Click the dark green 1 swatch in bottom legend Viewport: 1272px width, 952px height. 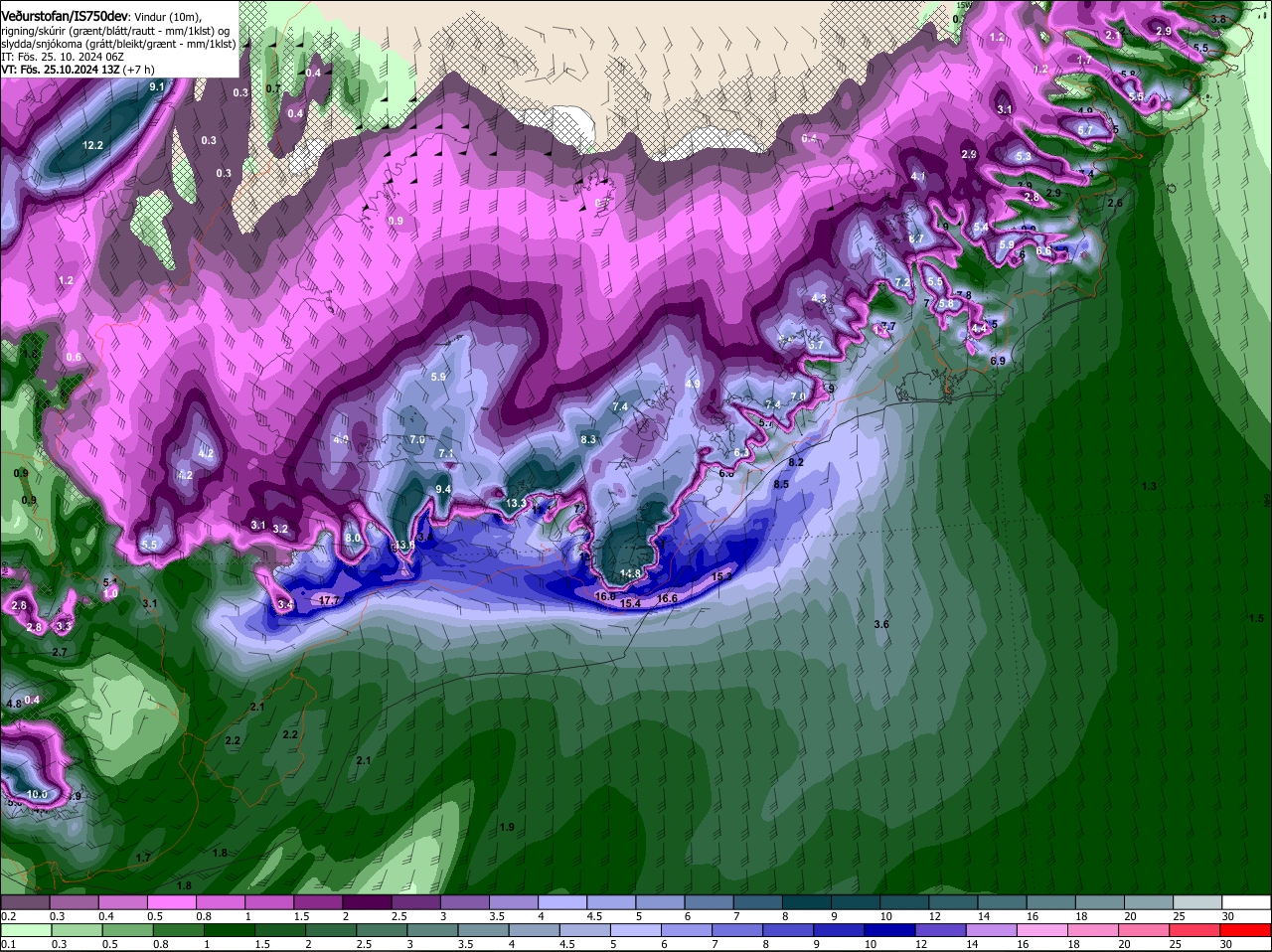[230, 929]
